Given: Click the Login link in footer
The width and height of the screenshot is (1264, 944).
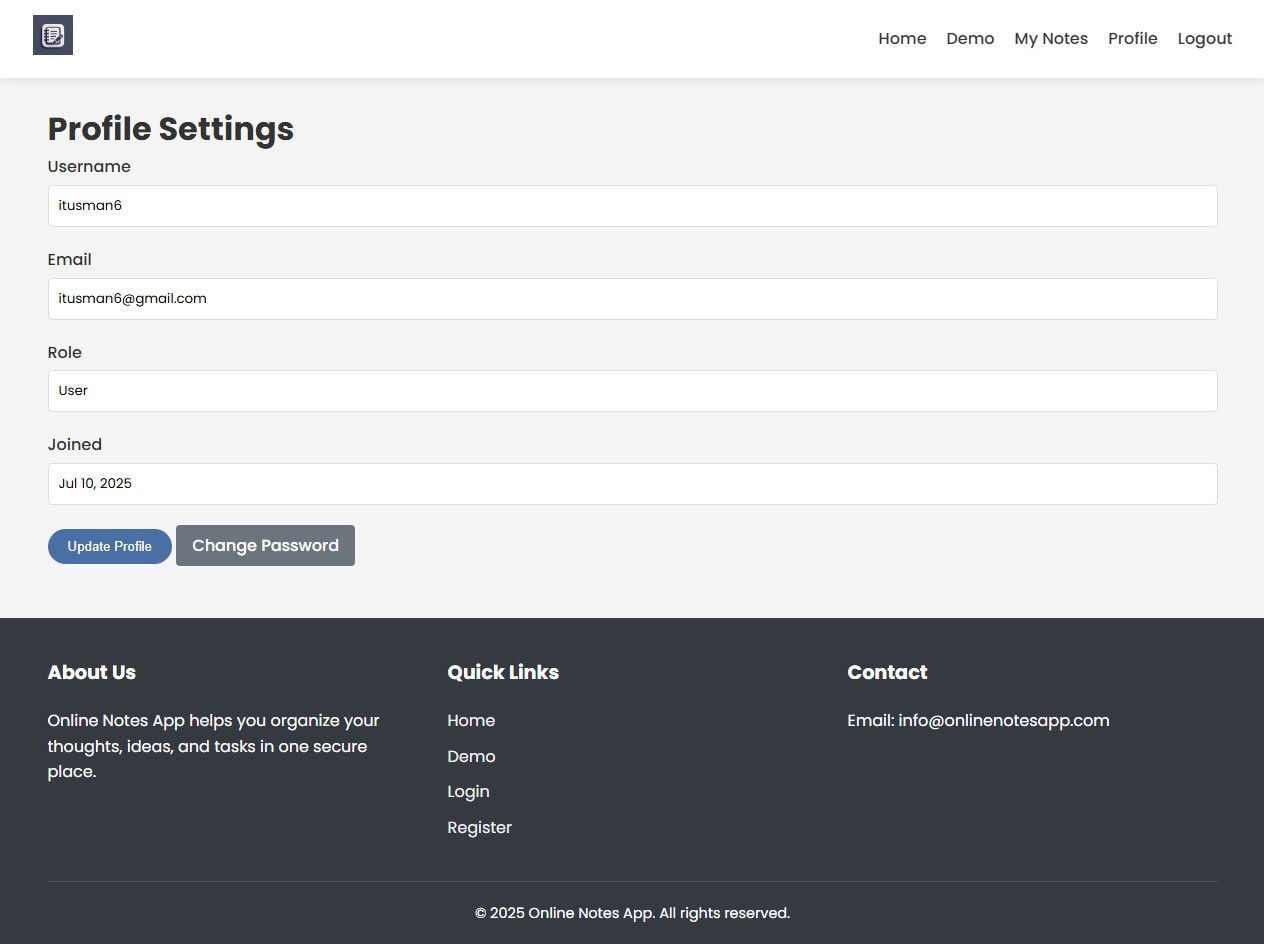Looking at the screenshot, I should 468,792.
